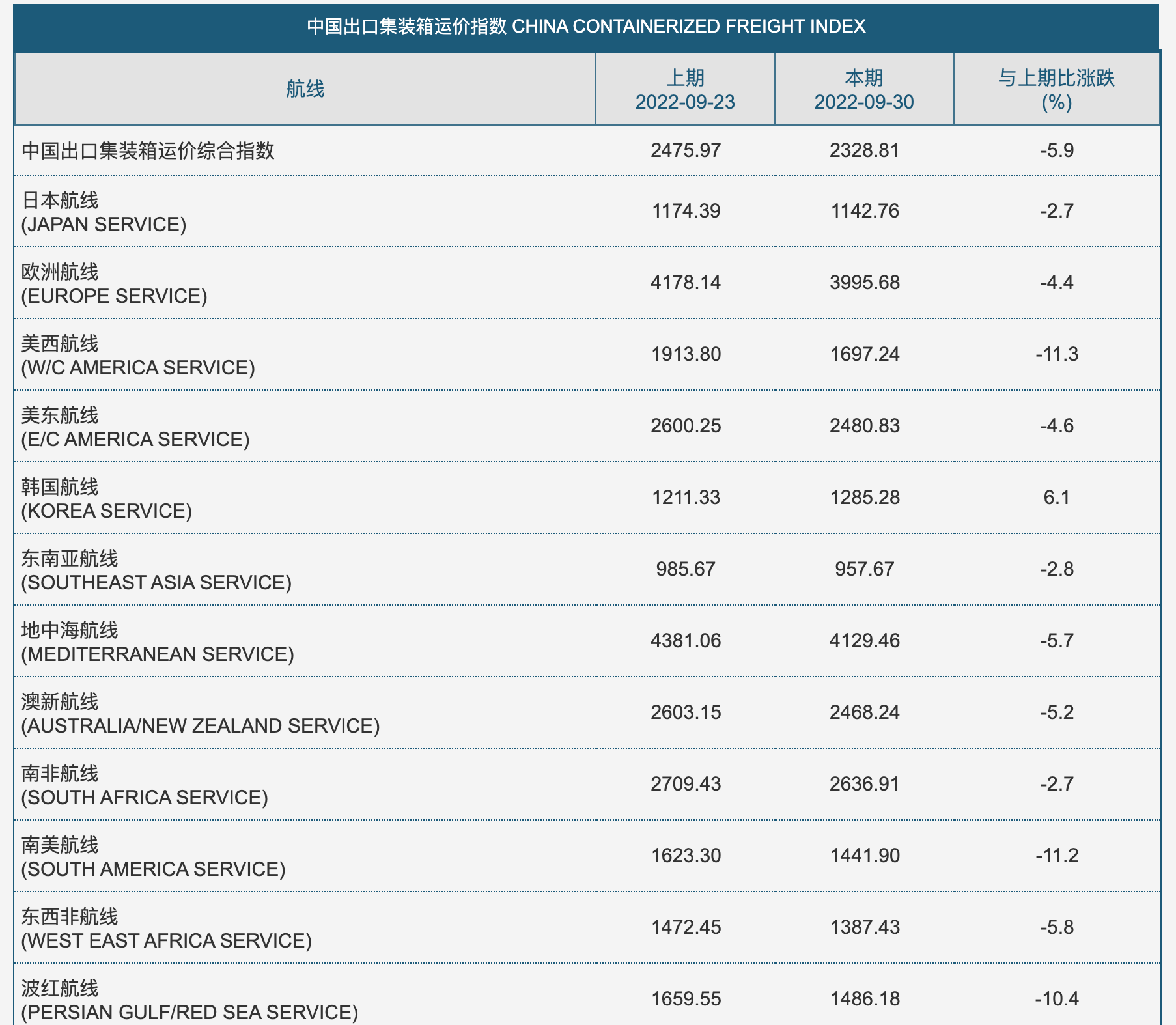Viewport: 1176px width, 1025px height.
Task: Click the 中国出口集装箱运价综合指数 row label
Action: [x=148, y=150]
